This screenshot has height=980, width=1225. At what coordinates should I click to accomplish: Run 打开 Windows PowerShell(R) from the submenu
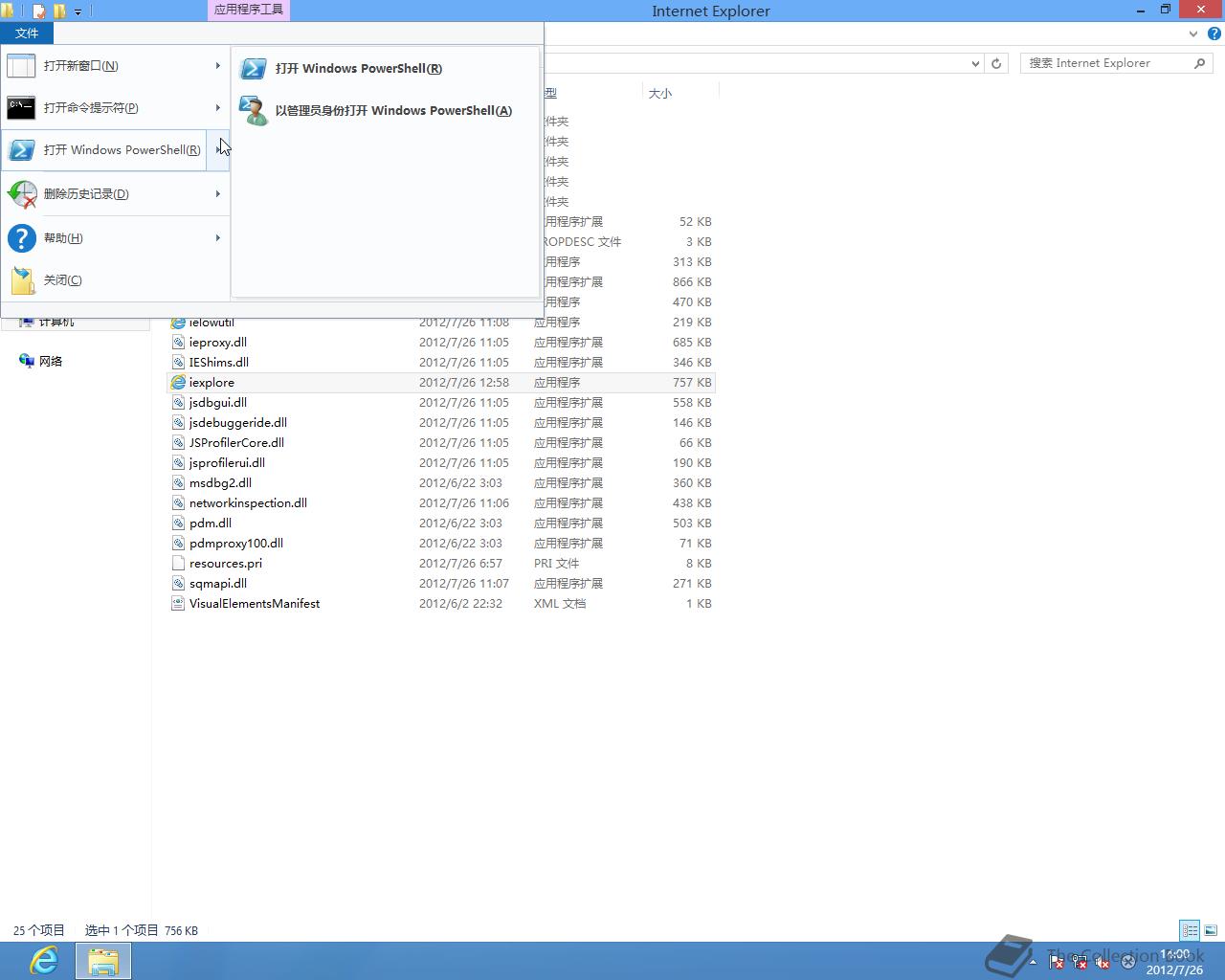pyautogui.click(x=385, y=69)
